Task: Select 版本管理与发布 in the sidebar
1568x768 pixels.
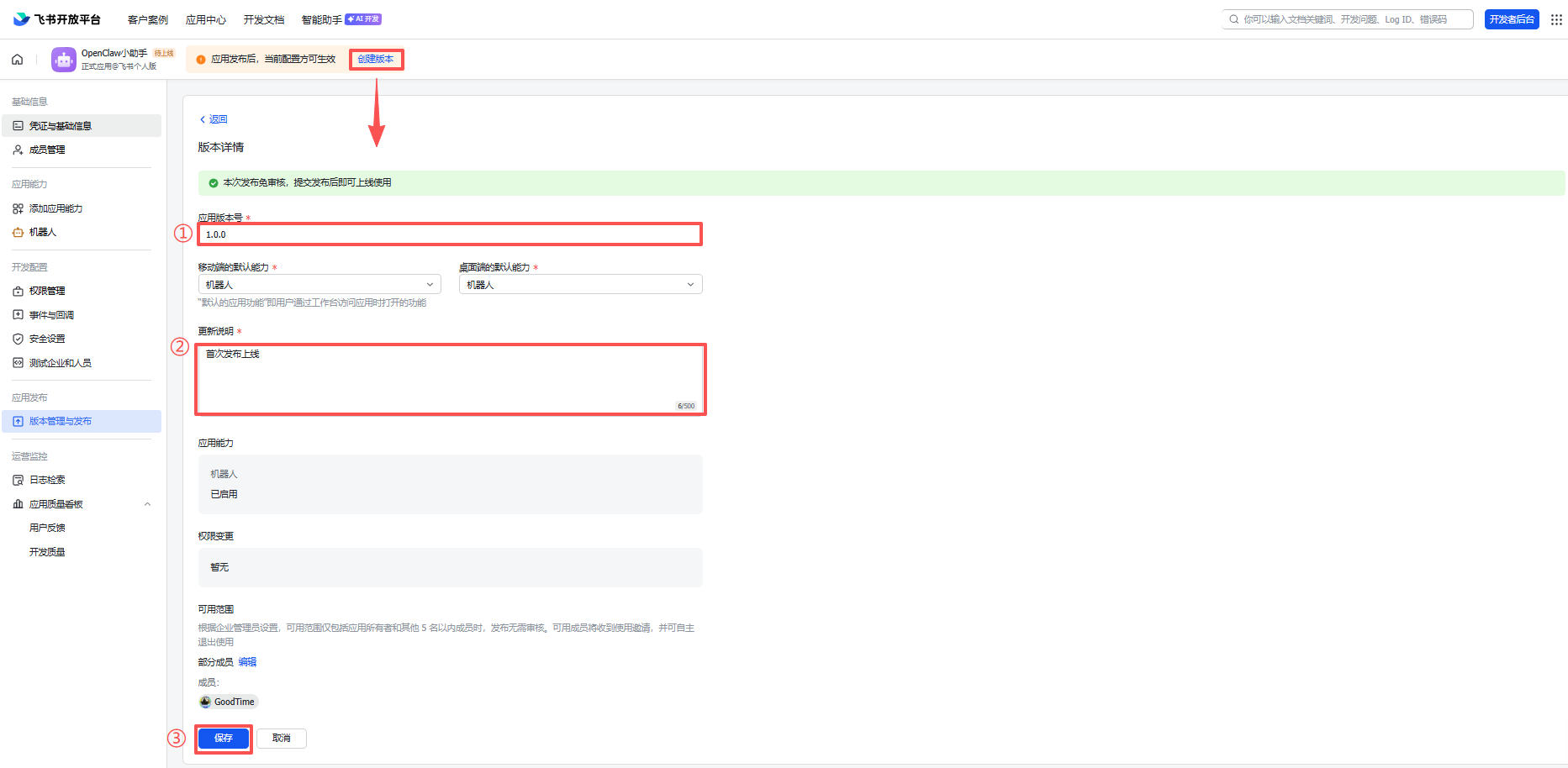Action: [61, 422]
